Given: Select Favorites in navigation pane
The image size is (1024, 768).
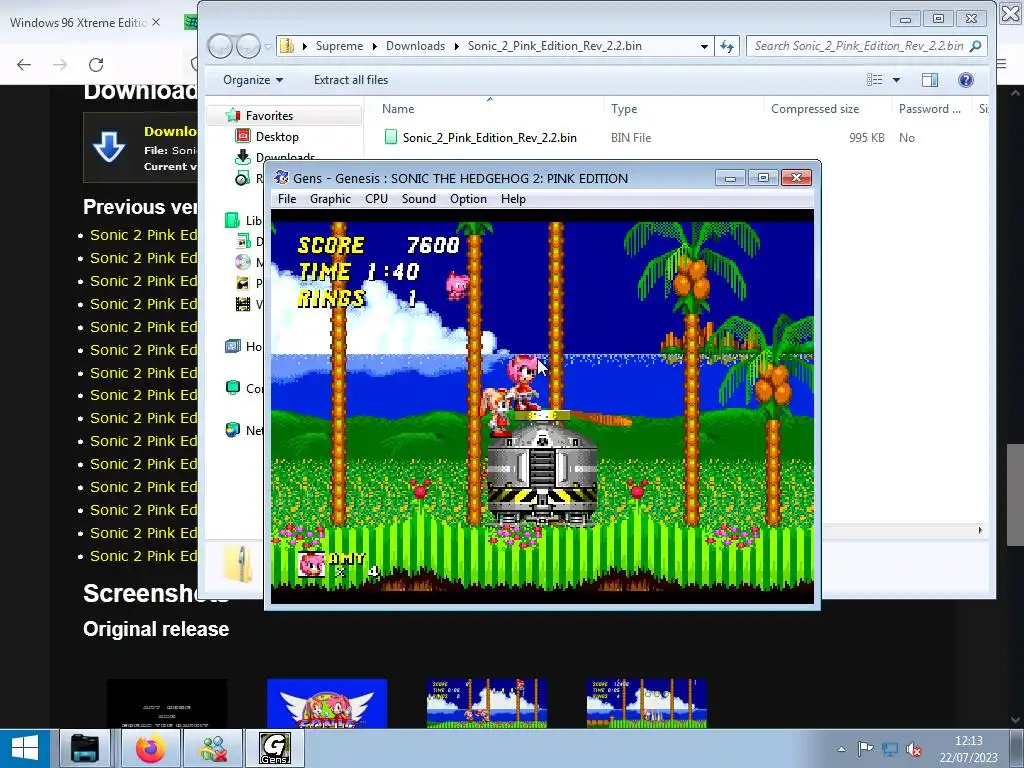Looking at the screenshot, I should pyautogui.click(x=269, y=116).
